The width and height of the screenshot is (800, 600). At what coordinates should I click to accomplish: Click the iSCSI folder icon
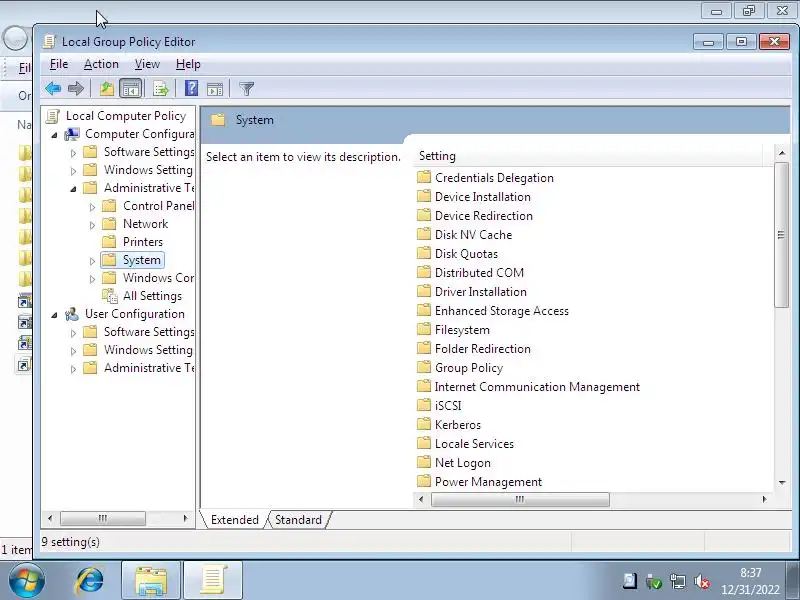[x=424, y=406]
